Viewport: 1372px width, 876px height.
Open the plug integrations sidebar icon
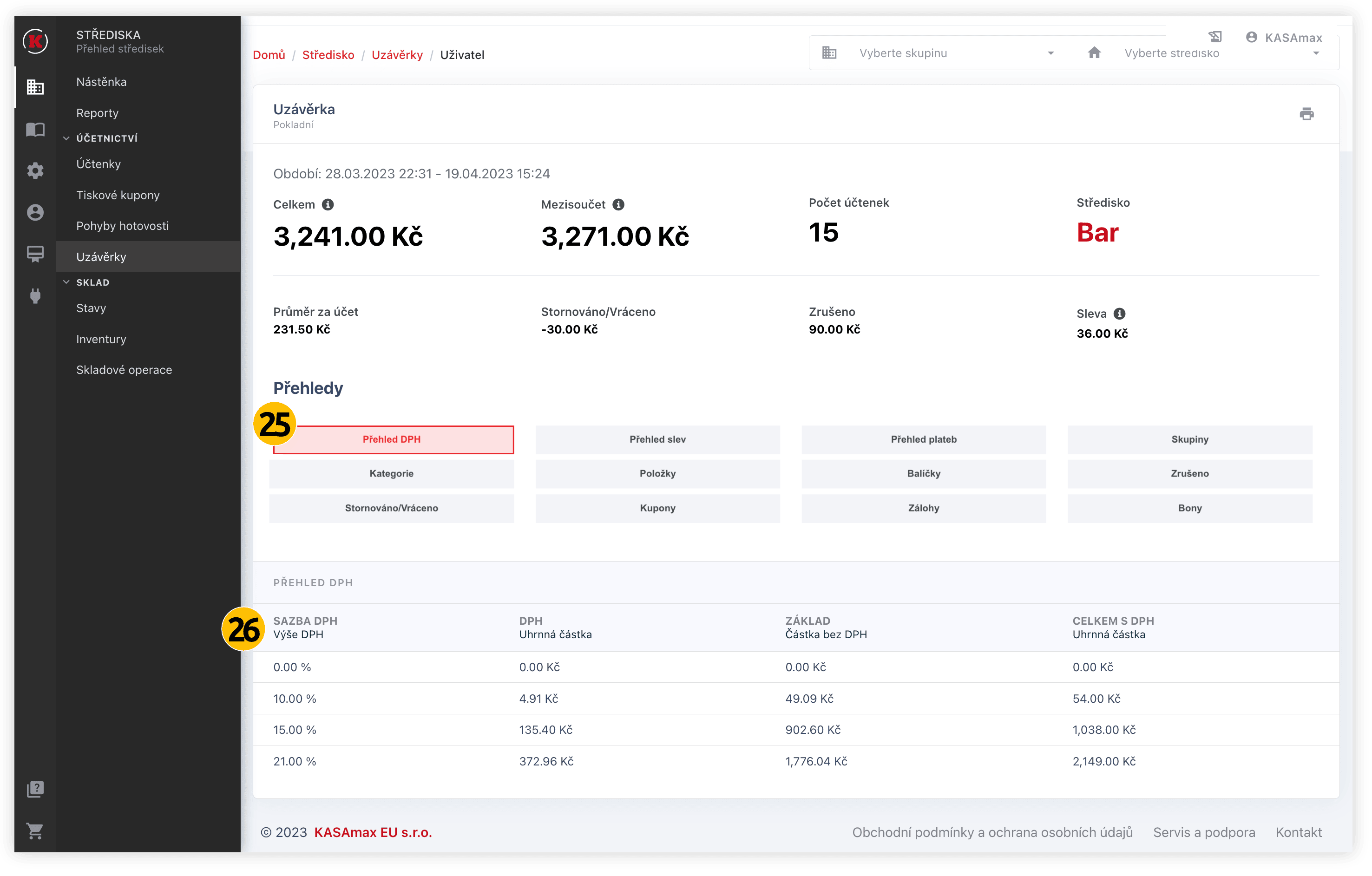[35, 296]
